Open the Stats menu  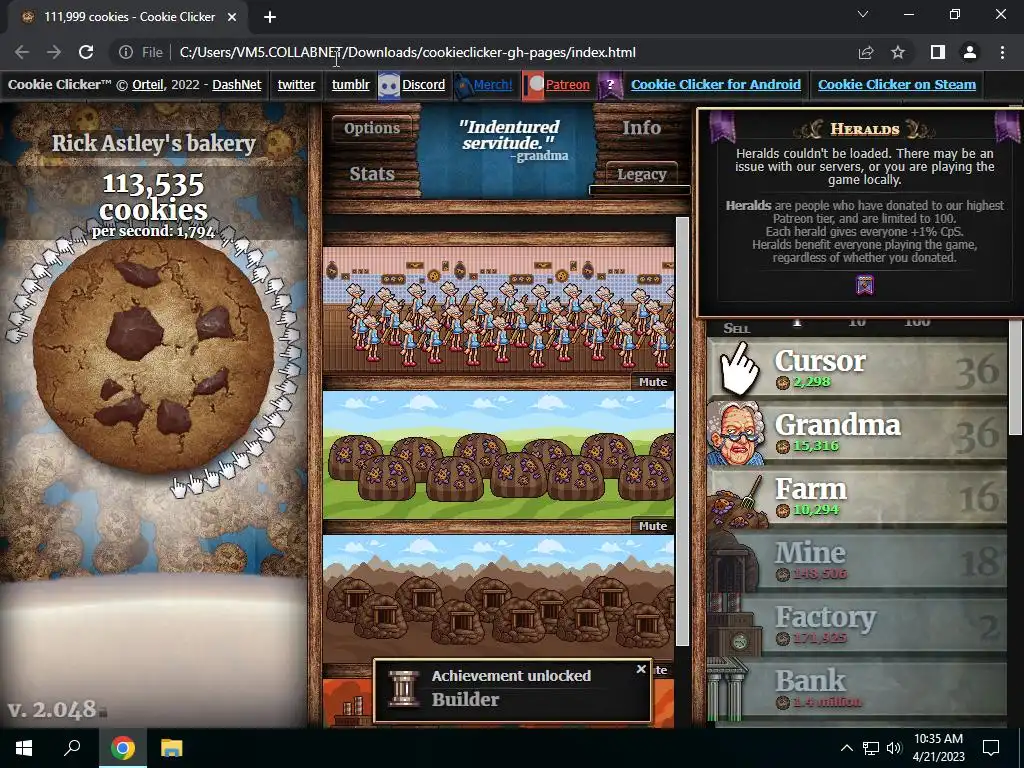[372, 174]
